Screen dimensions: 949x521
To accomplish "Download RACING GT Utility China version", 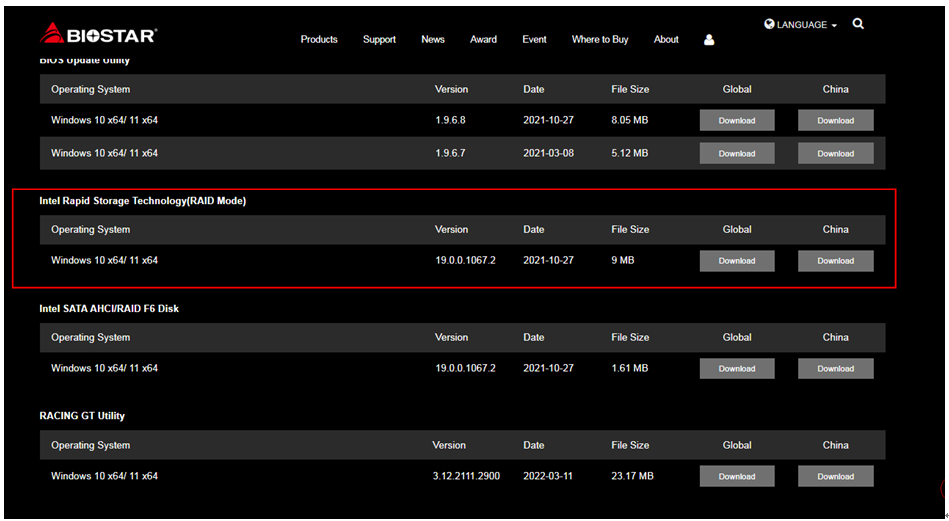I will tap(835, 476).
